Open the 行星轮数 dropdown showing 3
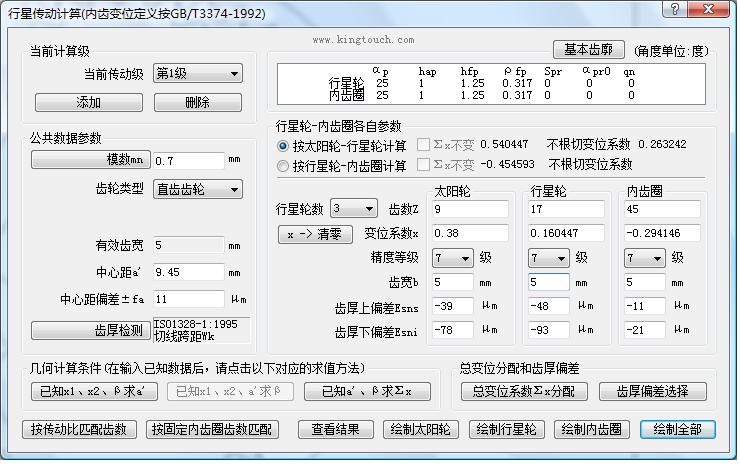The width and height of the screenshot is (740, 466). pos(353,208)
